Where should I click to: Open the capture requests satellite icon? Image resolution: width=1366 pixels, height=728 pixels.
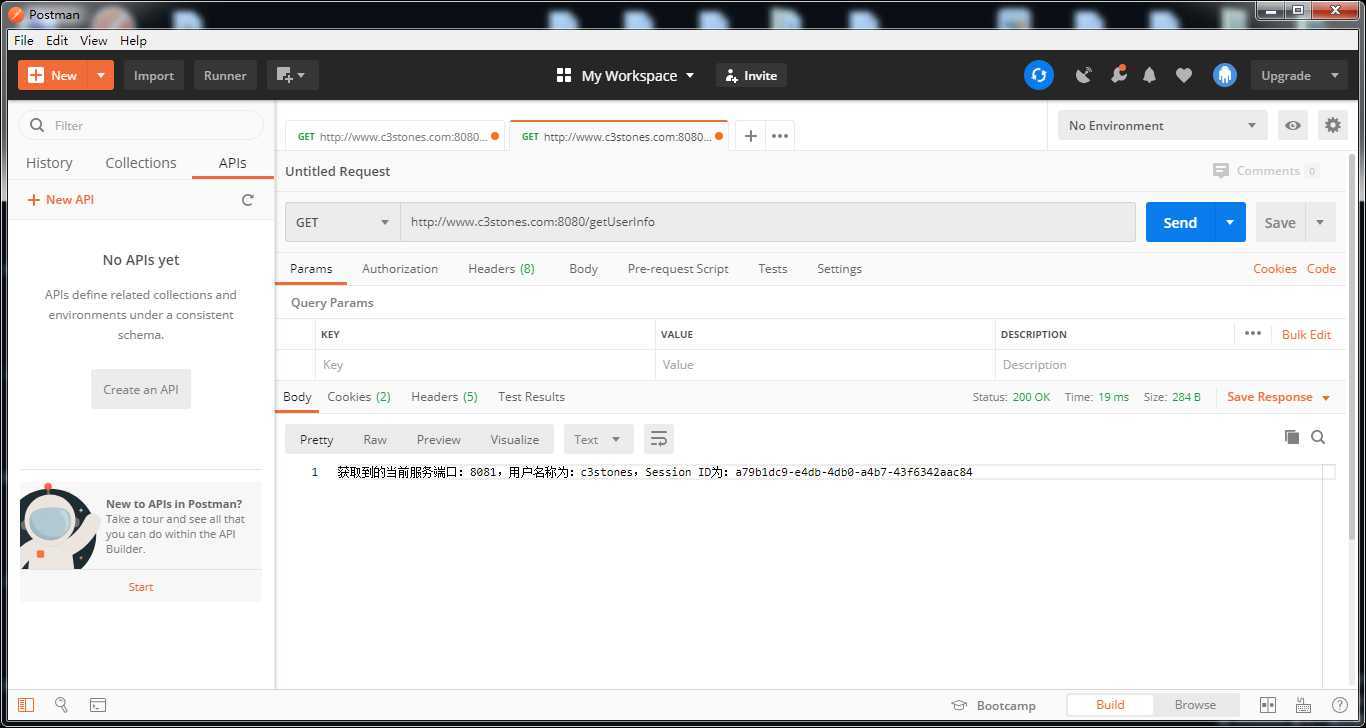(1083, 75)
